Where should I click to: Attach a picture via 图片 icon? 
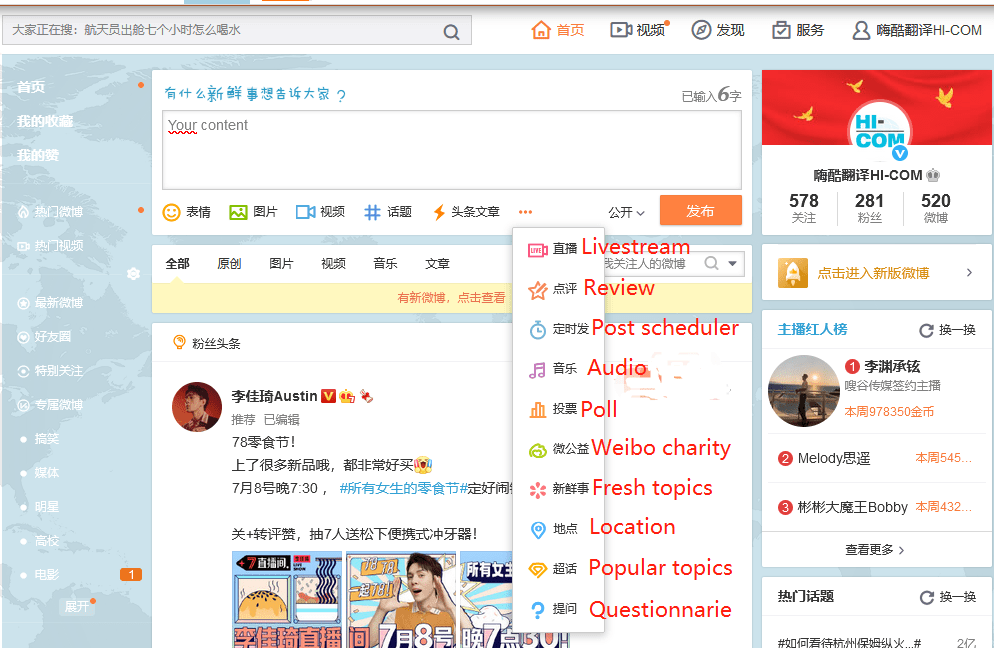pos(253,212)
